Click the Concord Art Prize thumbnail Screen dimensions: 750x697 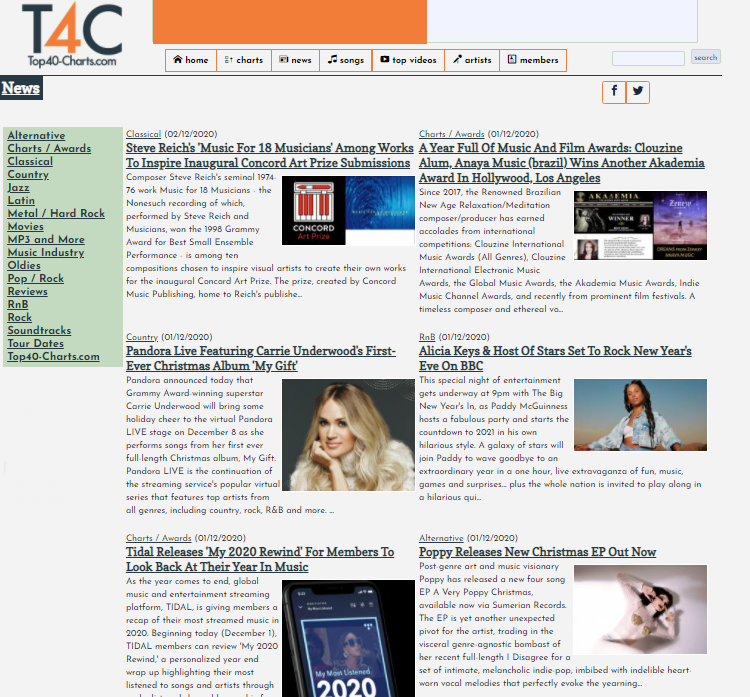point(348,210)
